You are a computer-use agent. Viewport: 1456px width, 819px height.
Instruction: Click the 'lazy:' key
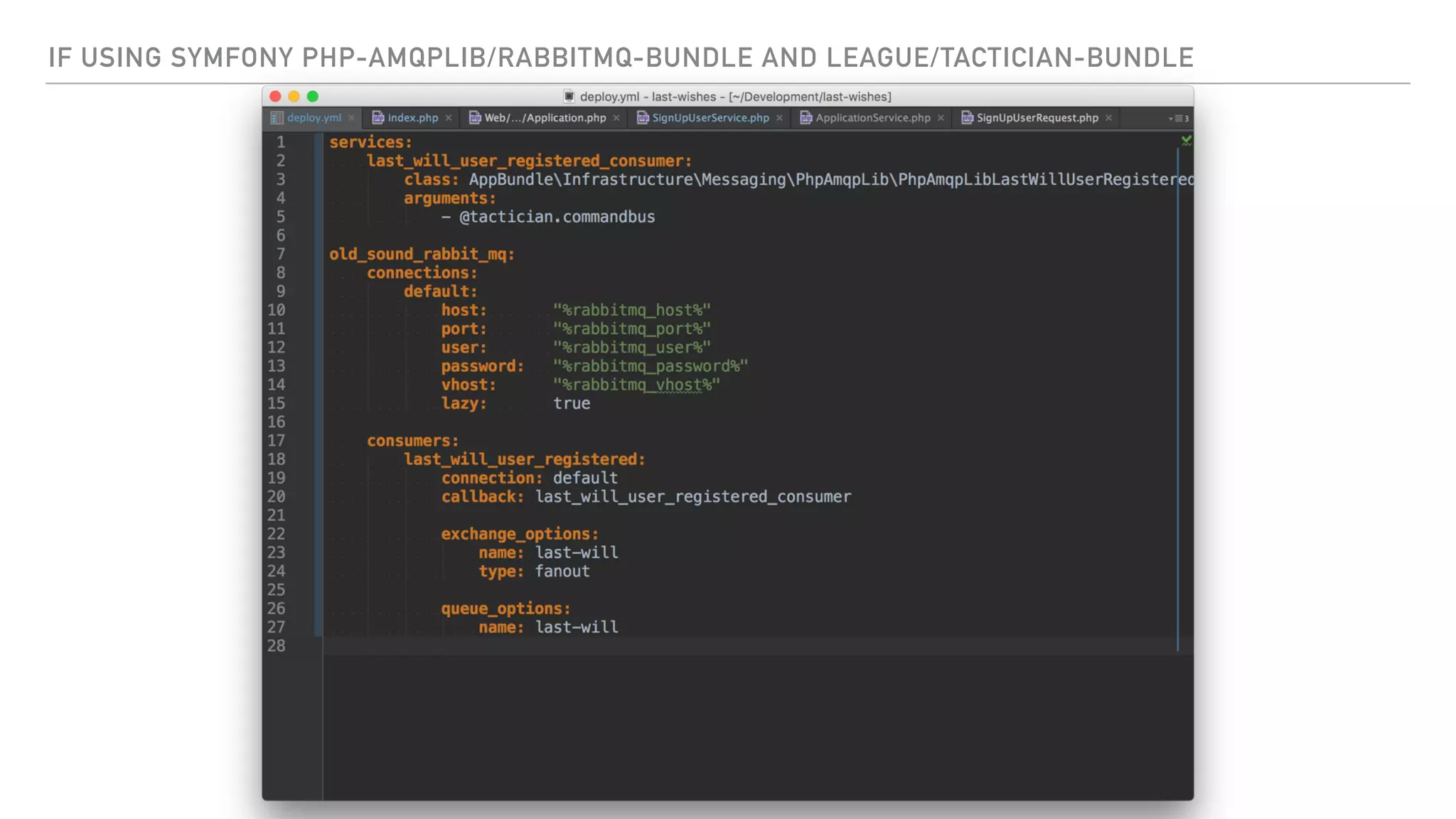tap(464, 403)
